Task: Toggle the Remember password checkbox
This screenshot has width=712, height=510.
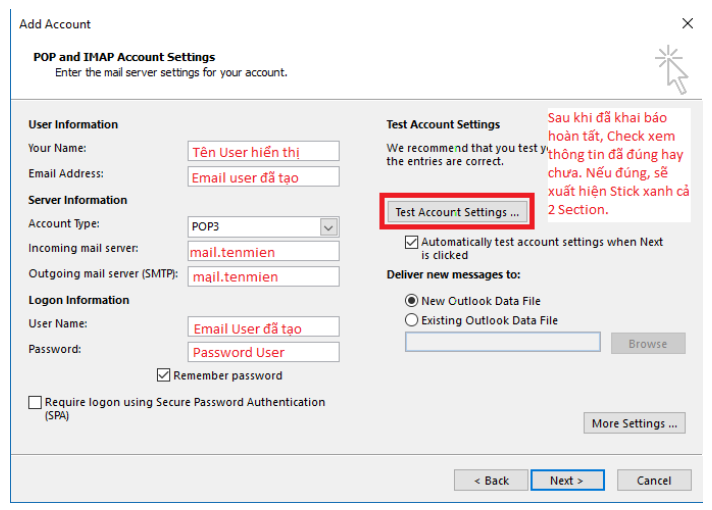Action: coord(164,376)
